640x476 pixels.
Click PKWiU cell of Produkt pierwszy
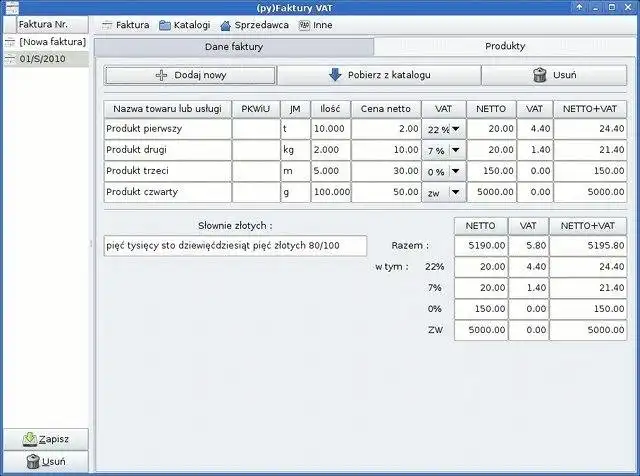click(256, 129)
